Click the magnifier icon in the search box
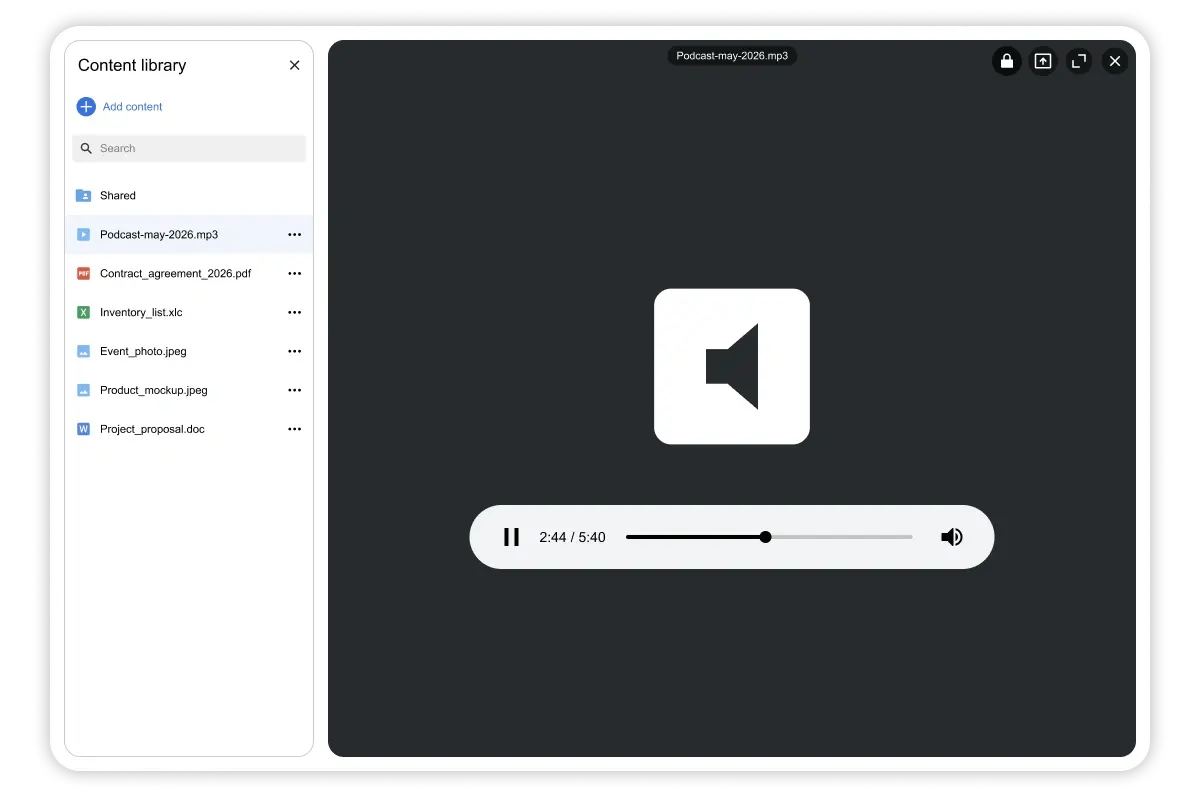Screen dimensions: 1200x797 tap(86, 148)
